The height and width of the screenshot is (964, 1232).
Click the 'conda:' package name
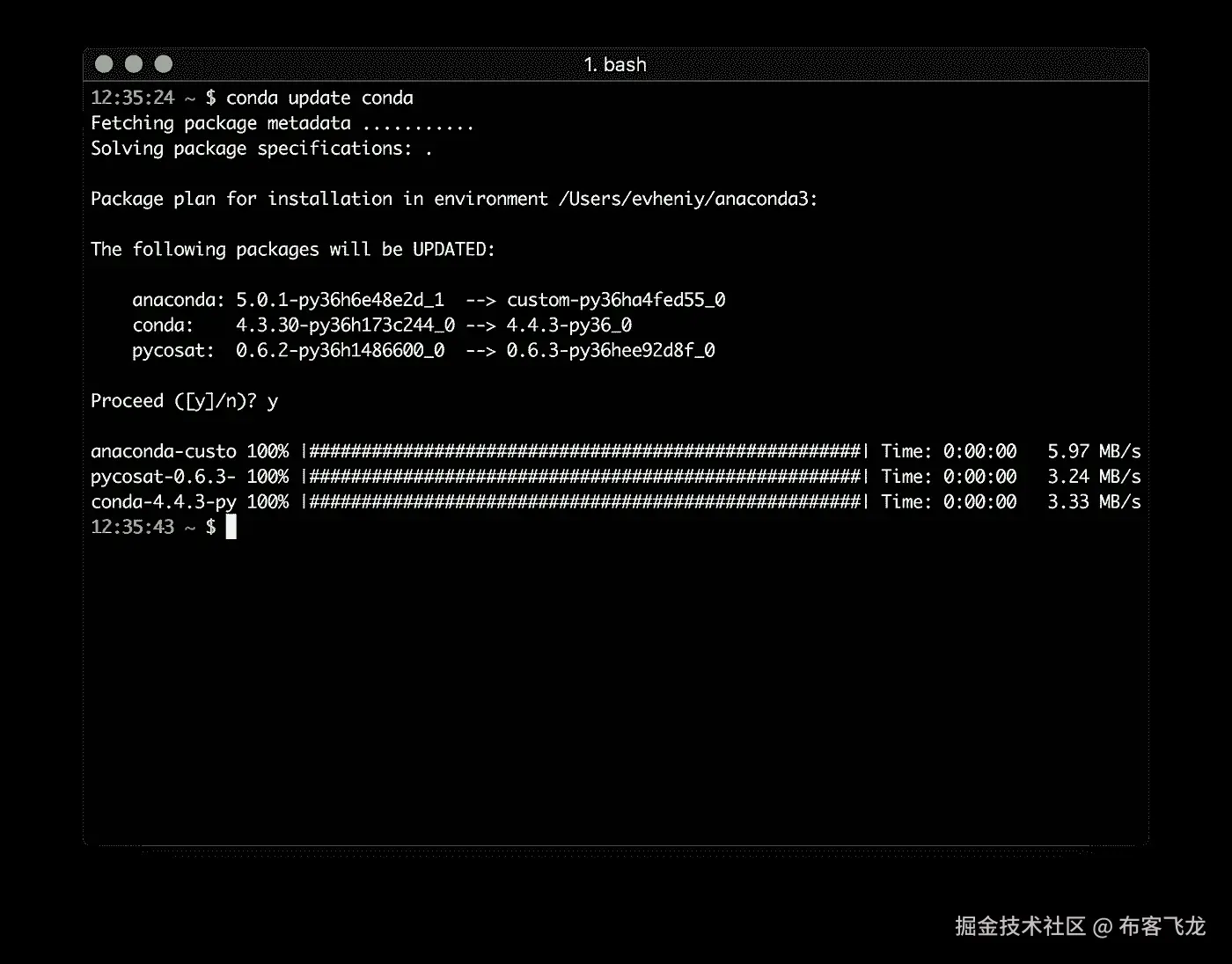pyautogui.click(x=163, y=325)
